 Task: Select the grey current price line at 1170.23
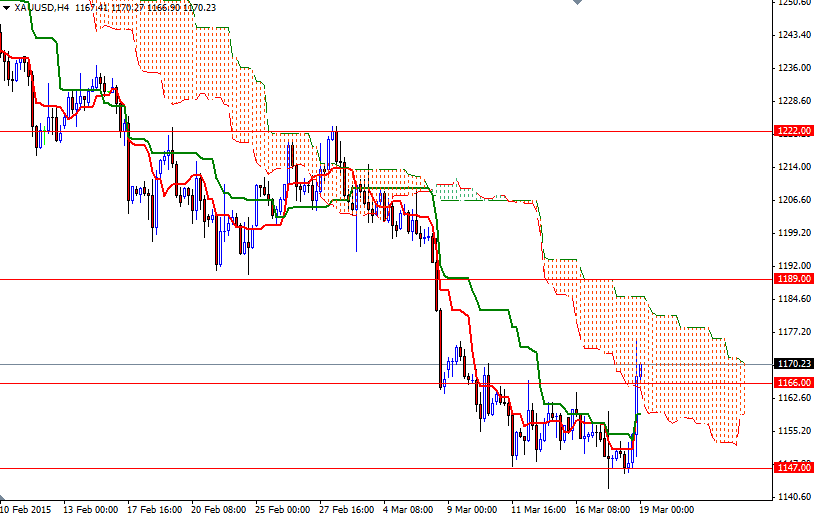386,364
